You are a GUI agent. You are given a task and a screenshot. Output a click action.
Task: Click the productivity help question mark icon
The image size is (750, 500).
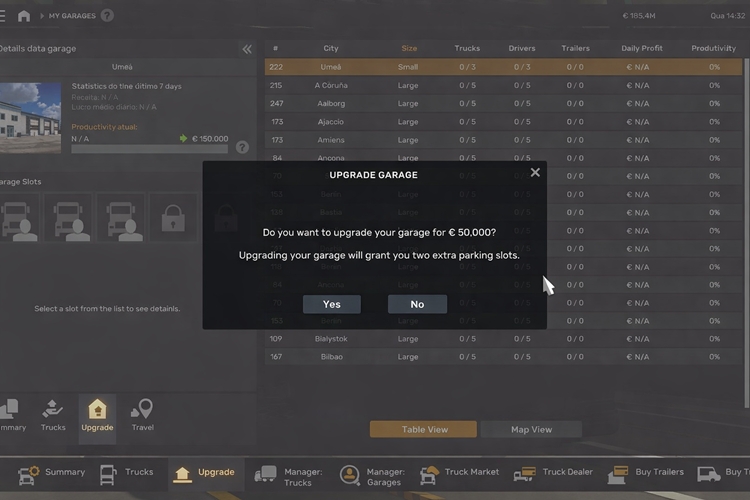(x=242, y=147)
